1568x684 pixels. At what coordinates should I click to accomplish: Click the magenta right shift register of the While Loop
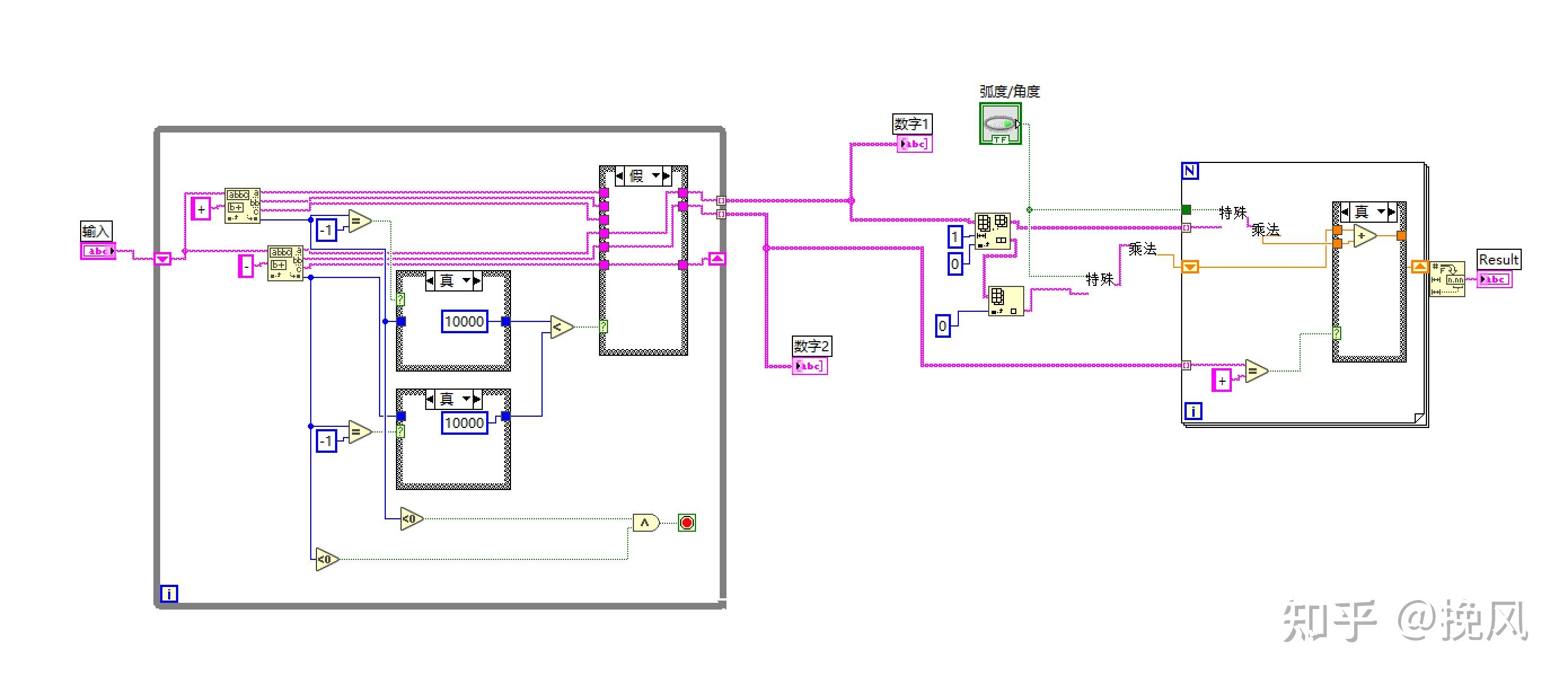coord(717,259)
